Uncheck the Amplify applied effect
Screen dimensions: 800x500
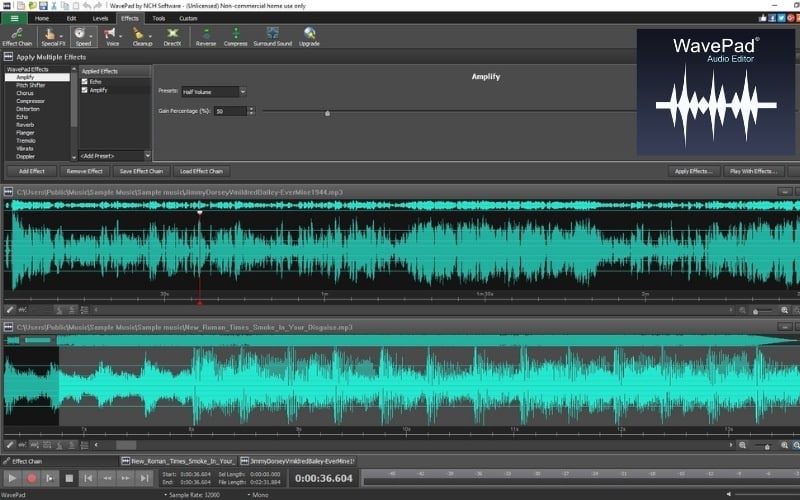tap(85, 90)
